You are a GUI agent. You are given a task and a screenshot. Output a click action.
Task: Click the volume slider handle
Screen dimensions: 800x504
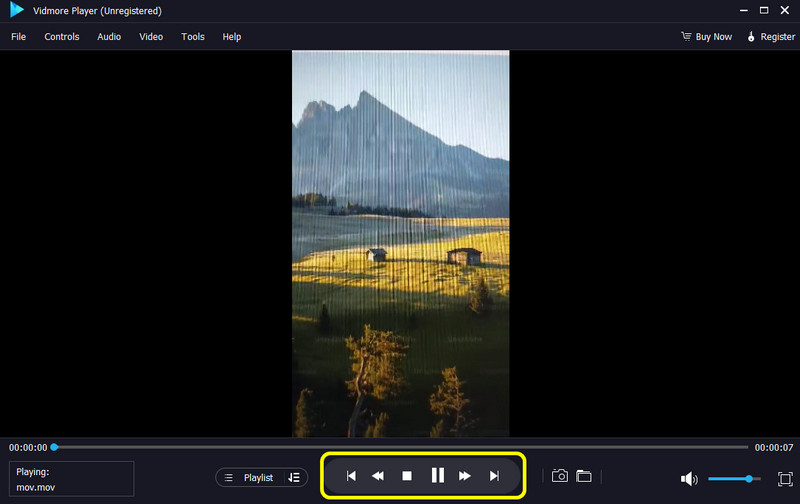[x=749, y=479]
